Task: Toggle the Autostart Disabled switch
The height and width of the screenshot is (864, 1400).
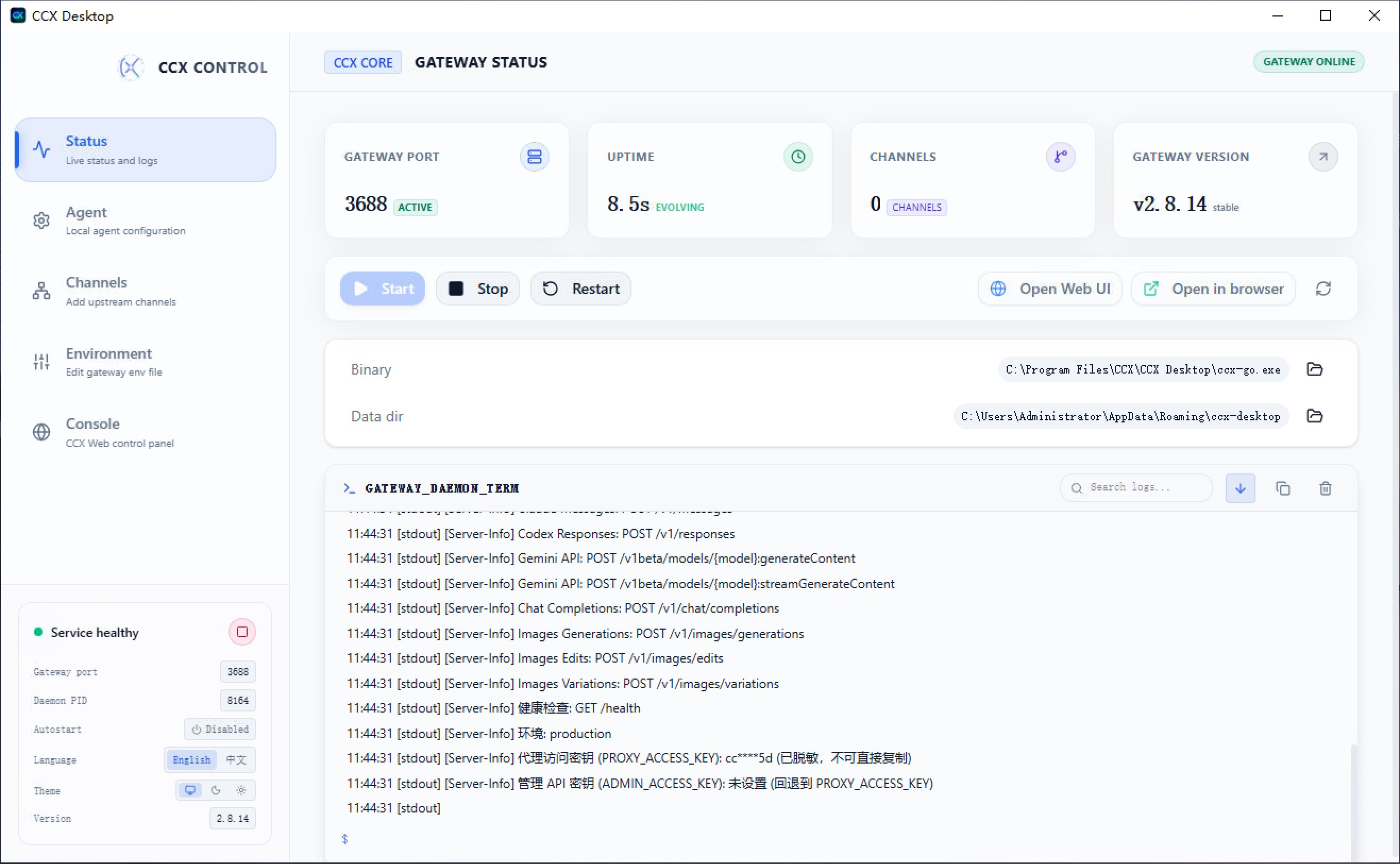Action: 220,729
